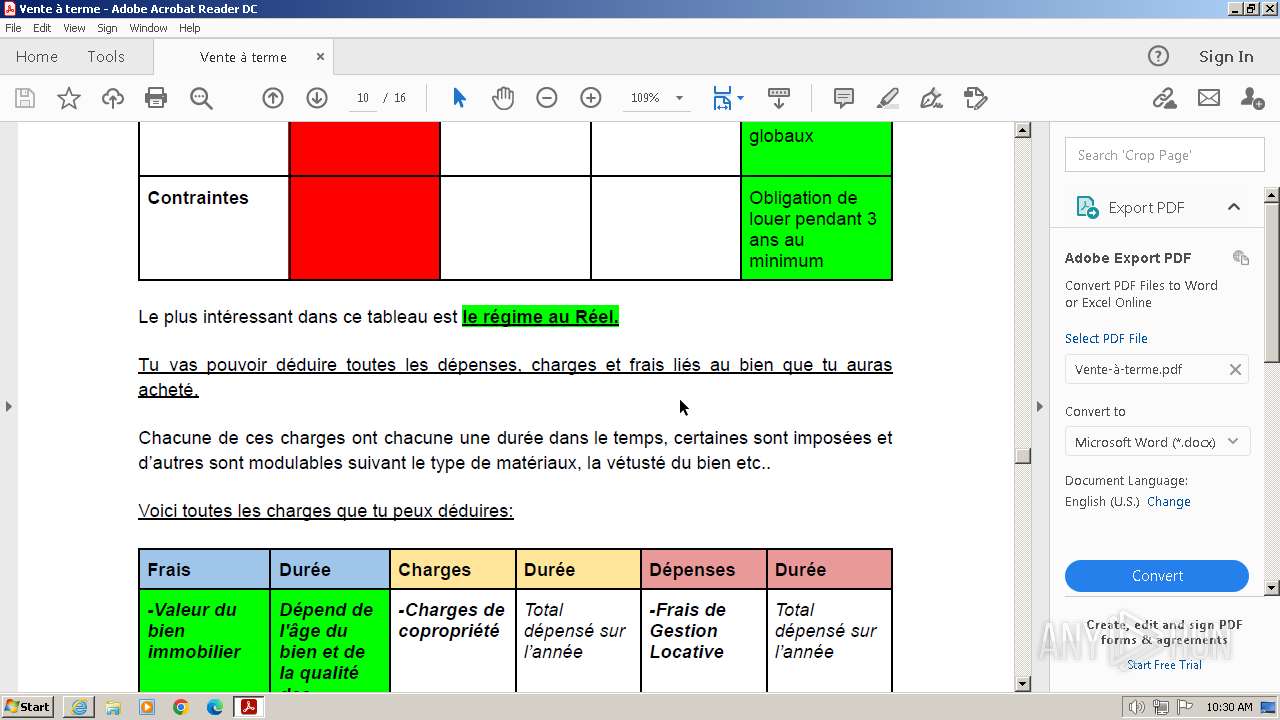Screen dimensions: 1280x720
Task: Toggle read mode scrolling icon
Action: (x=779, y=98)
